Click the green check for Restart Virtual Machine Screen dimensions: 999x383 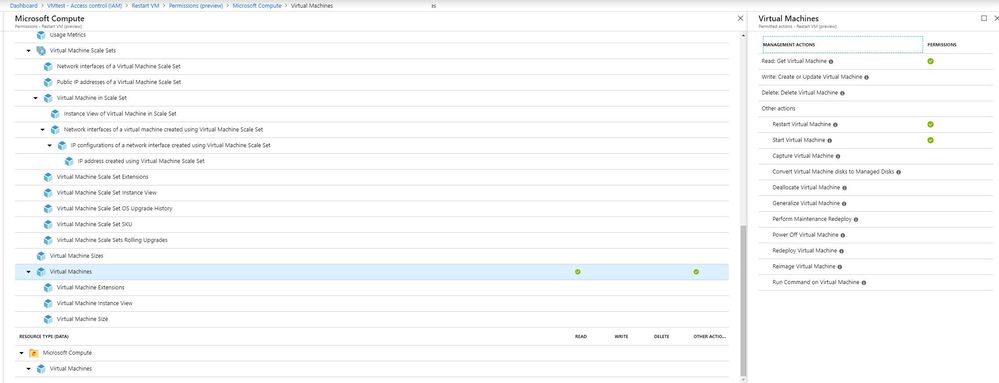pos(930,124)
